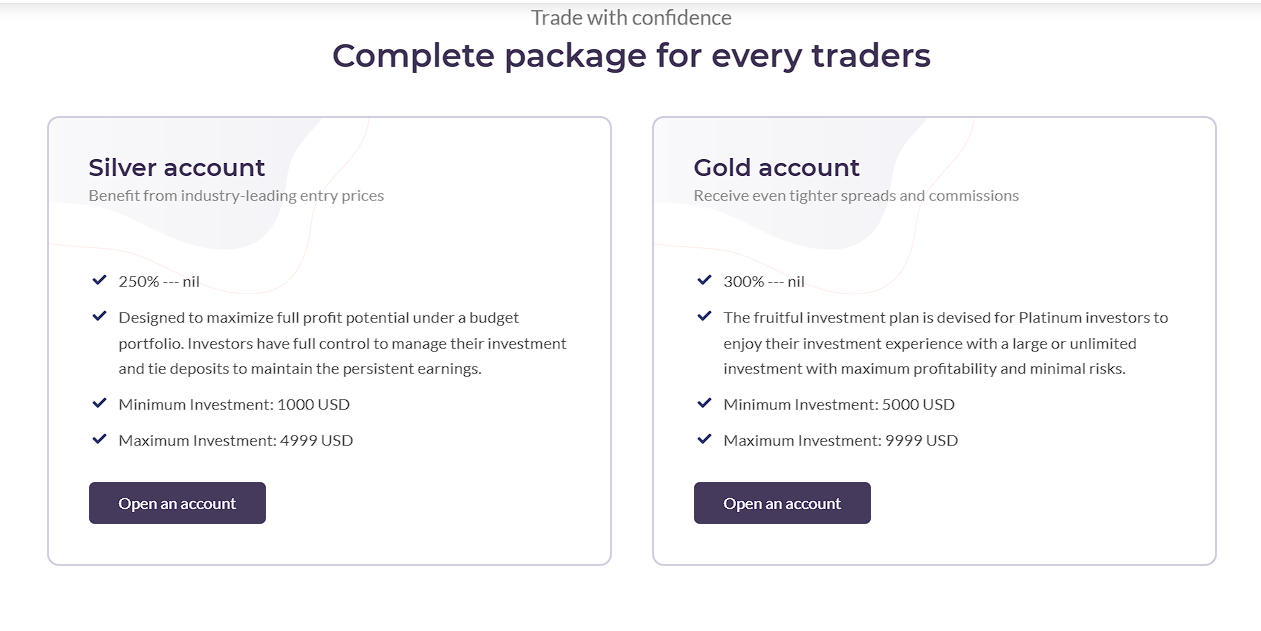The width and height of the screenshot is (1261, 631).
Task: Click checkmark beside Maximum Investment 4999 USD
Action: click(99, 440)
